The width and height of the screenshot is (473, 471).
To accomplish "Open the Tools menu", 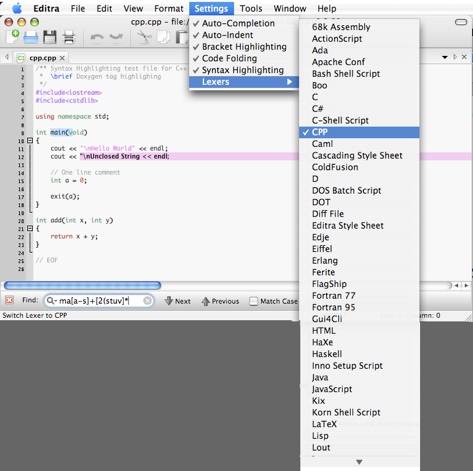I will point(251,8).
